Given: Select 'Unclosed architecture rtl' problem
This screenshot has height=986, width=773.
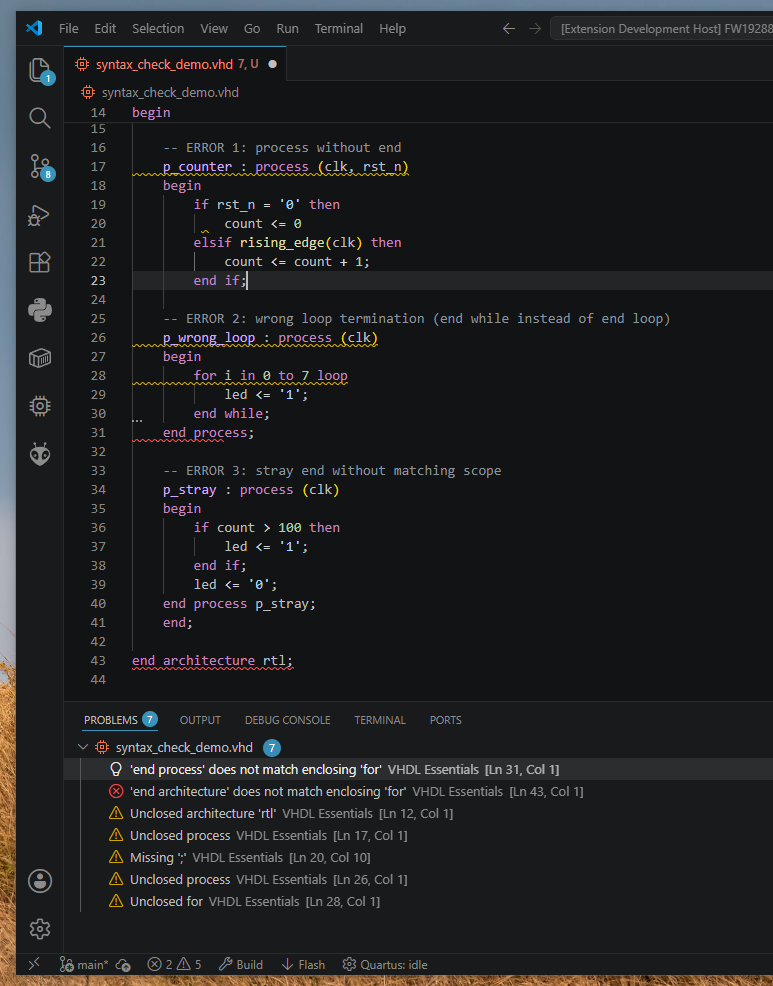Looking at the screenshot, I should pyautogui.click(x=418, y=813).
